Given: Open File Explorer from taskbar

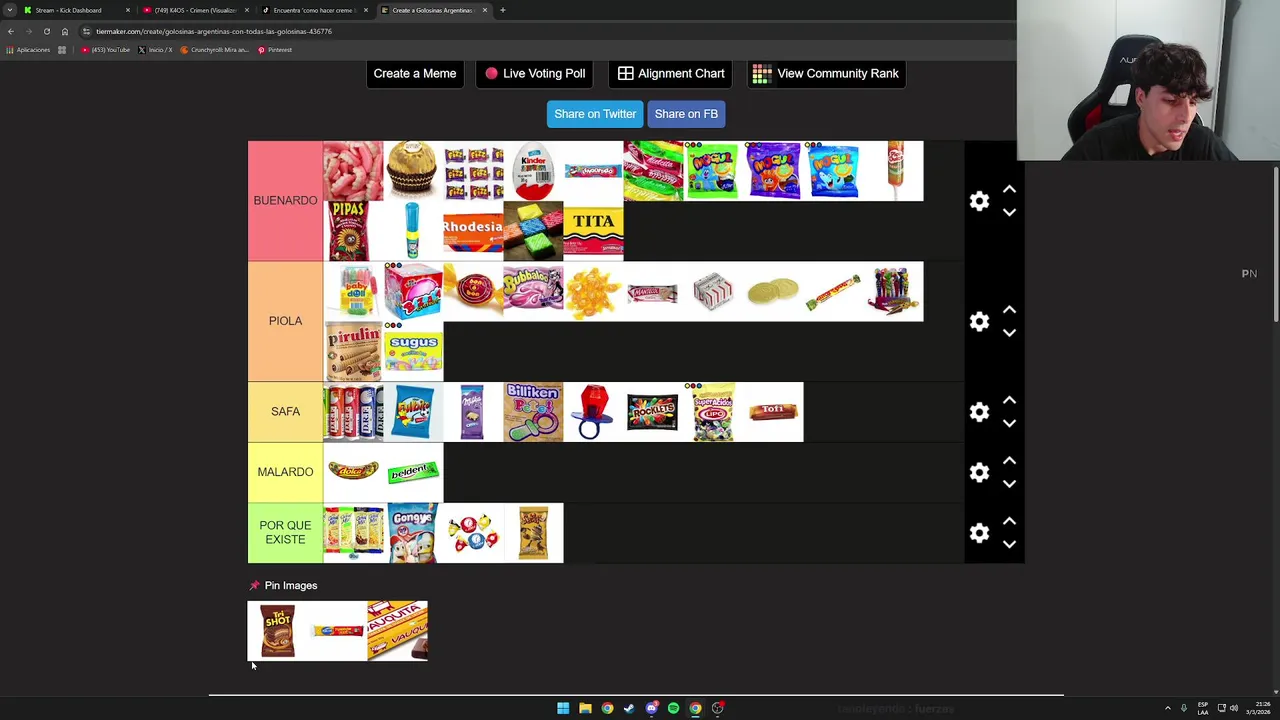Looking at the screenshot, I should (x=585, y=708).
